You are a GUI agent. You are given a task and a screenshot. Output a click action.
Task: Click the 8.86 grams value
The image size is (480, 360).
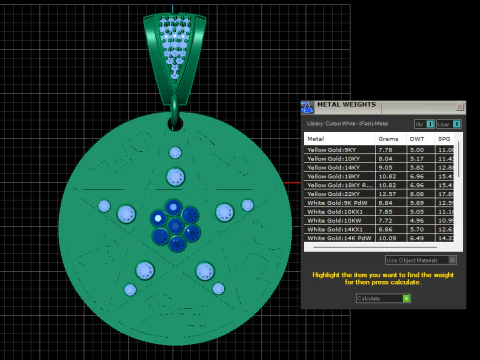pos(385,230)
